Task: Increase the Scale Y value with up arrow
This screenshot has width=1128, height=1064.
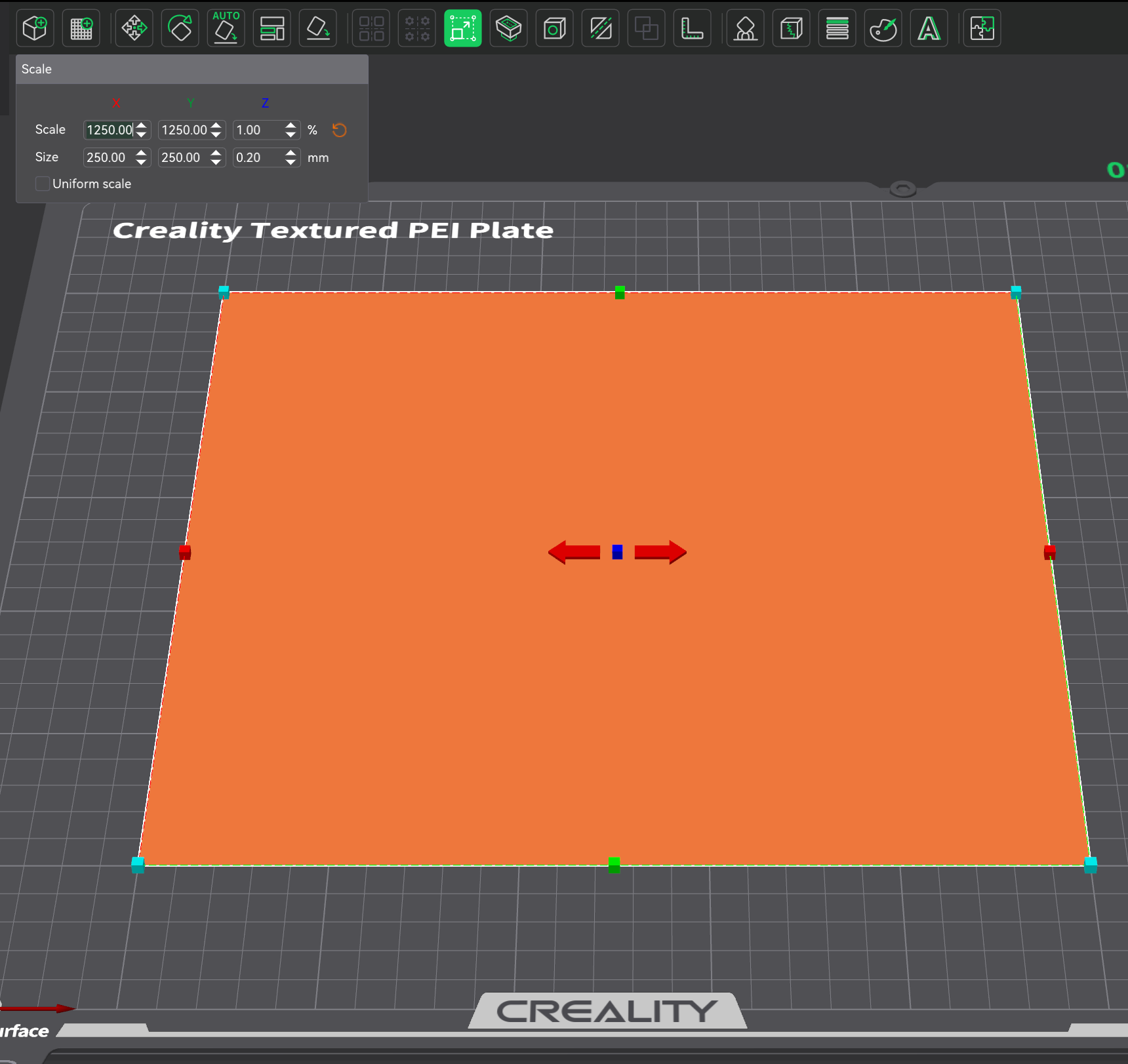Action: (x=216, y=126)
